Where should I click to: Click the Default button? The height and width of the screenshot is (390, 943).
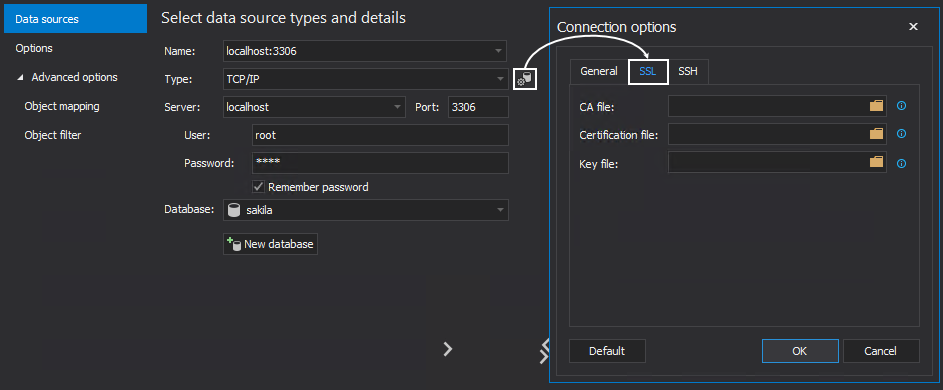click(x=607, y=351)
